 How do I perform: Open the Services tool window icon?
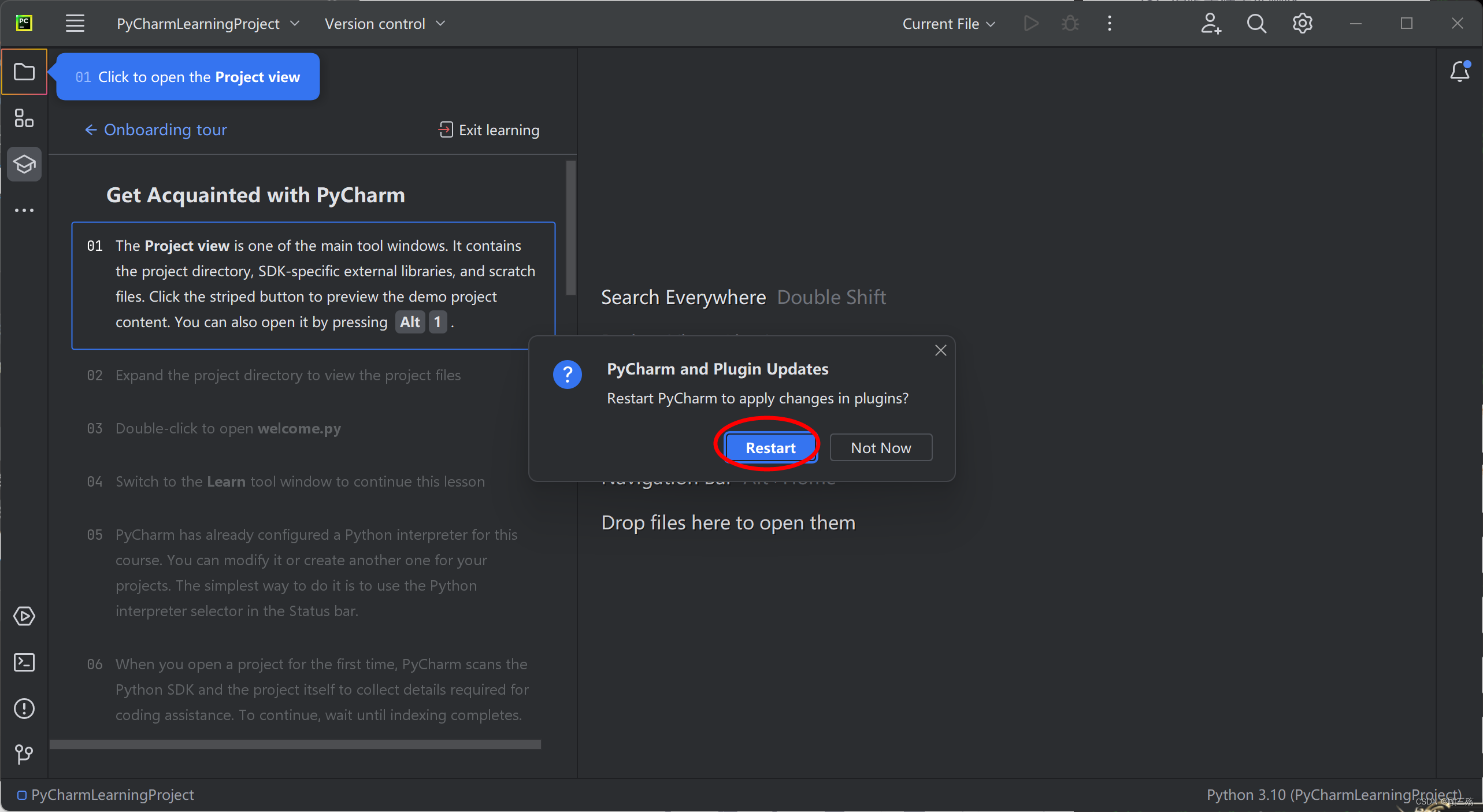(24, 616)
